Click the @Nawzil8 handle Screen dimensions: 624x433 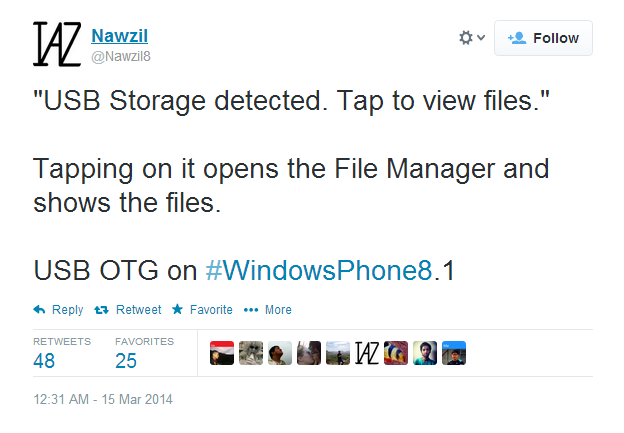[121, 57]
